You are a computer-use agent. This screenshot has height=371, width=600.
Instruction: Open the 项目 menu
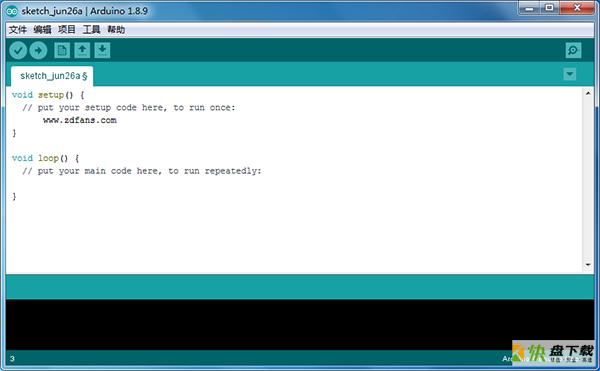click(x=67, y=30)
